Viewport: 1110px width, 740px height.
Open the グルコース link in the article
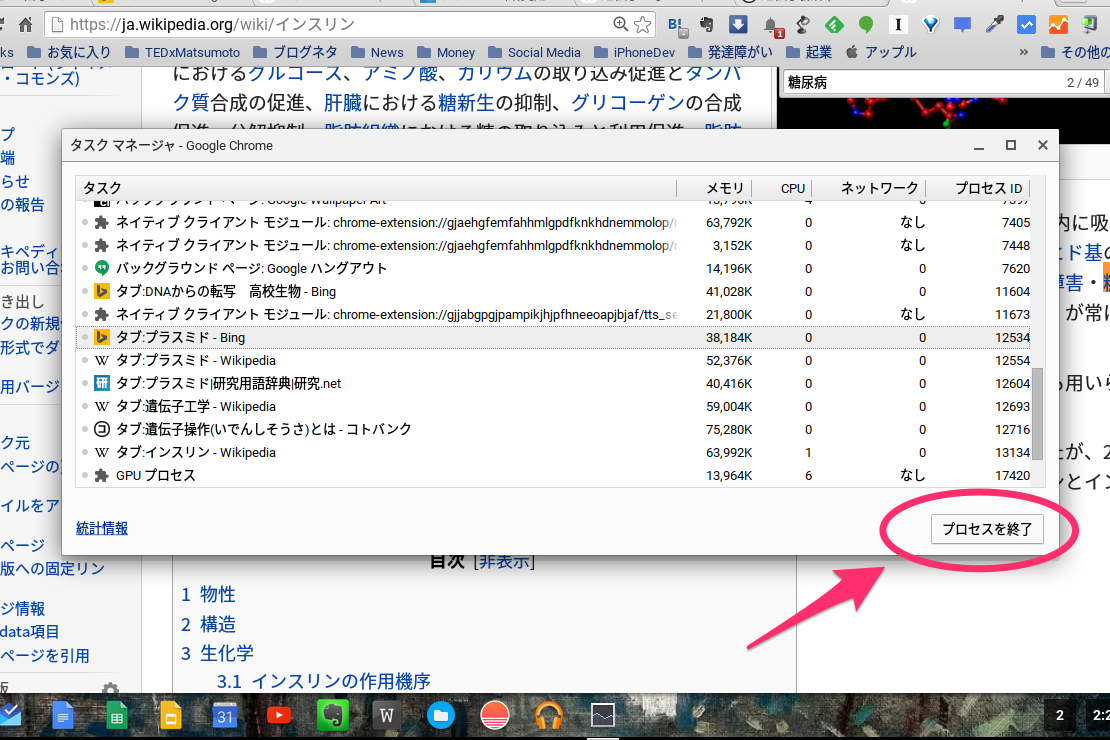(295, 72)
